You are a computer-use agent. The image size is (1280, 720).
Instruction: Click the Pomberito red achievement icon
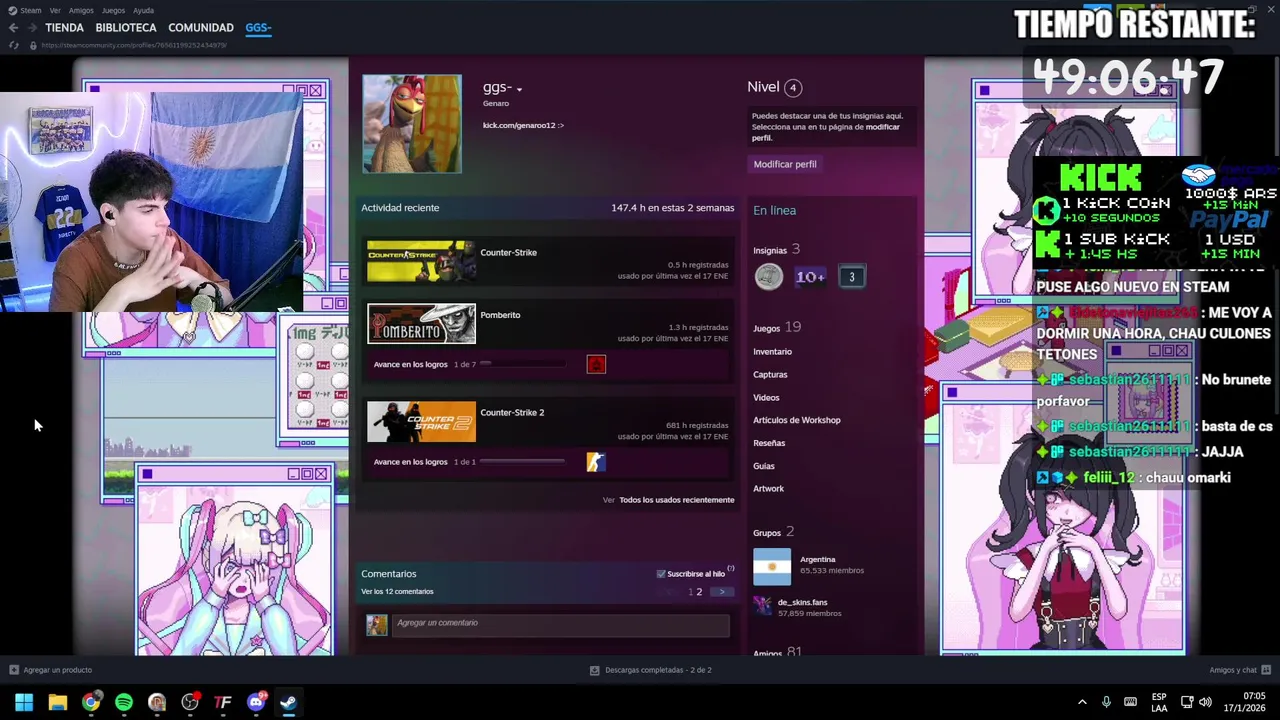pyautogui.click(x=596, y=364)
